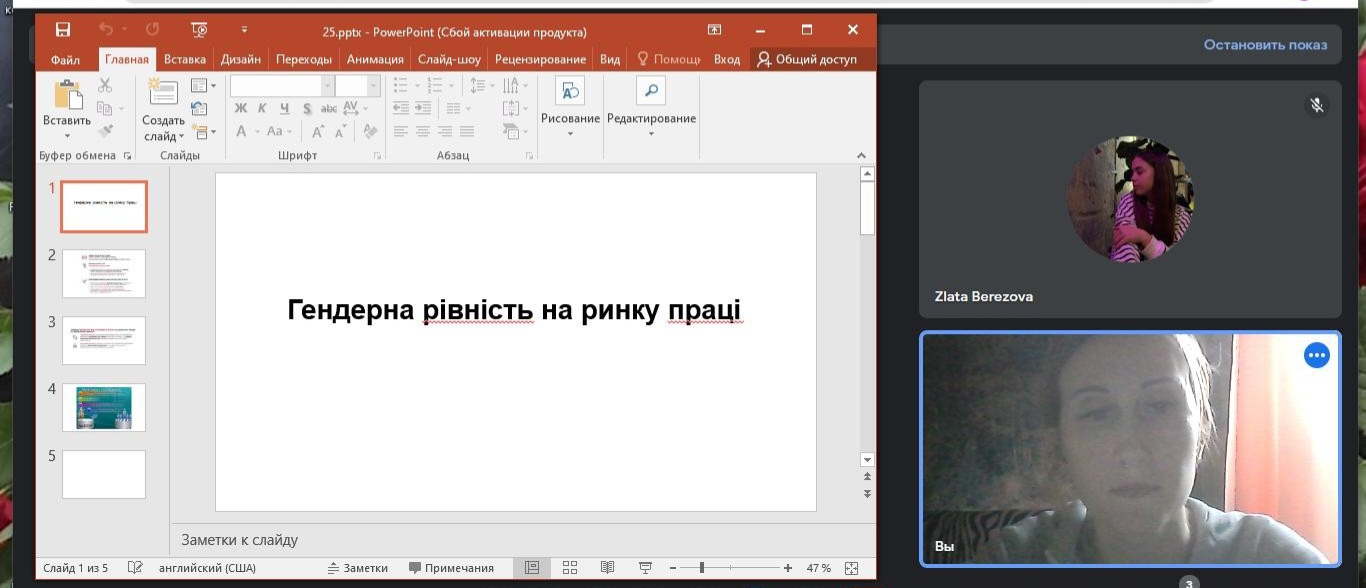
Task: Expand the Рисование drawing dropdown
Action: click(x=570, y=118)
